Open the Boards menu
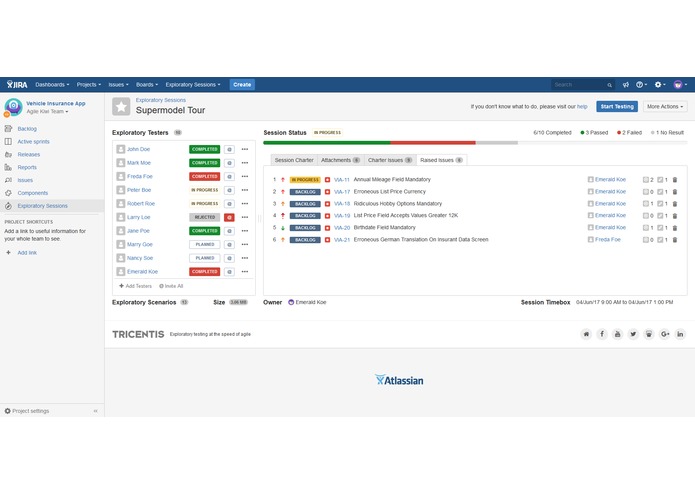This screenshot has height=494, width=695. tap(147, 85)
